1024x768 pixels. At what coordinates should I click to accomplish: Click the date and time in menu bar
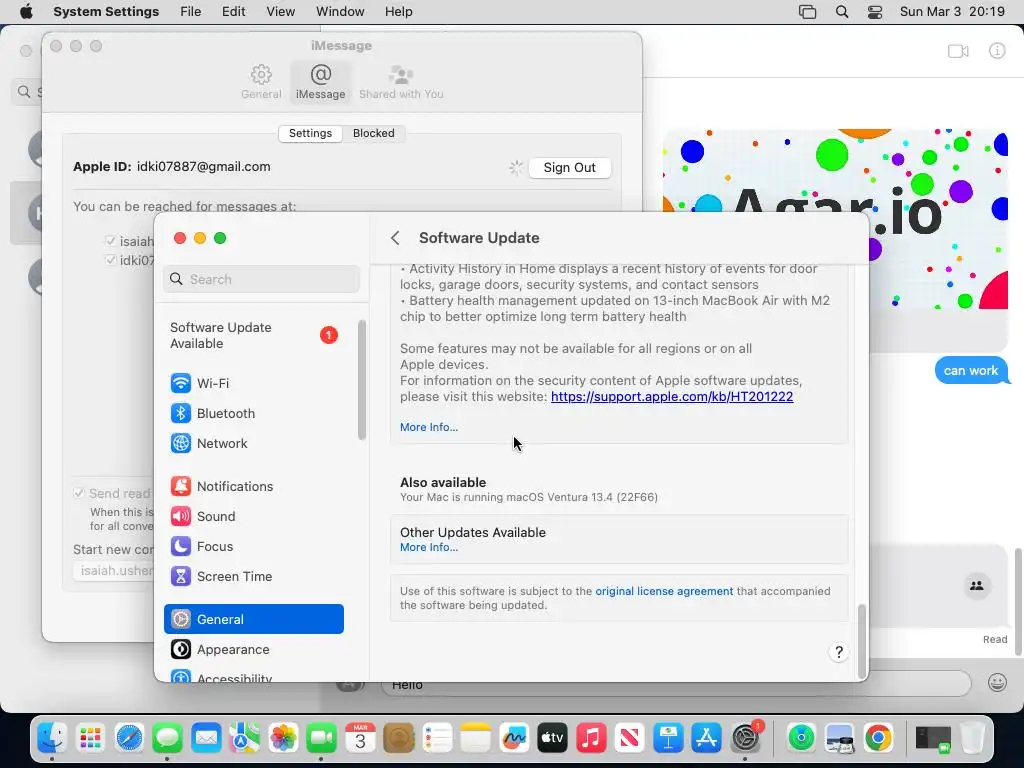[952, 12]
